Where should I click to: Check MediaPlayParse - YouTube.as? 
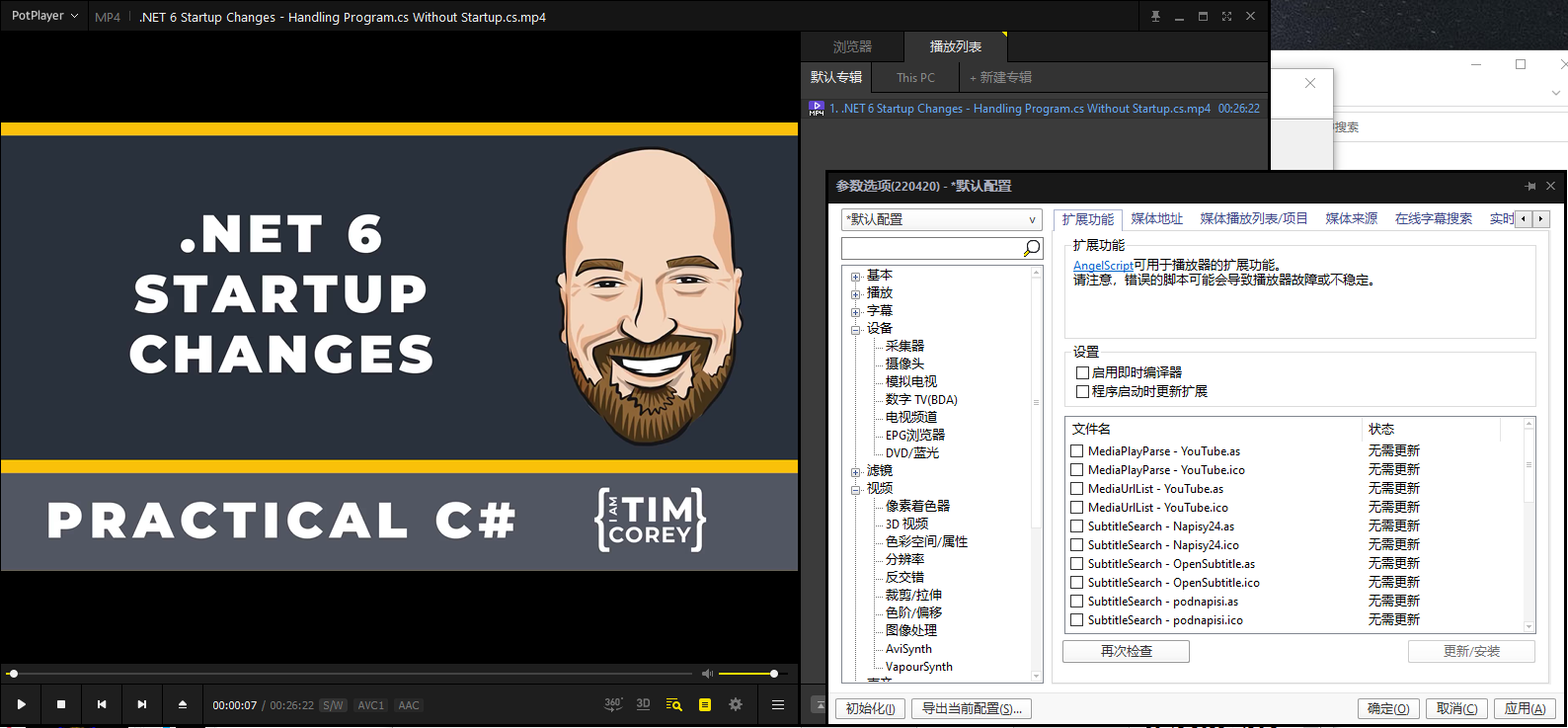pos(1077,450)
